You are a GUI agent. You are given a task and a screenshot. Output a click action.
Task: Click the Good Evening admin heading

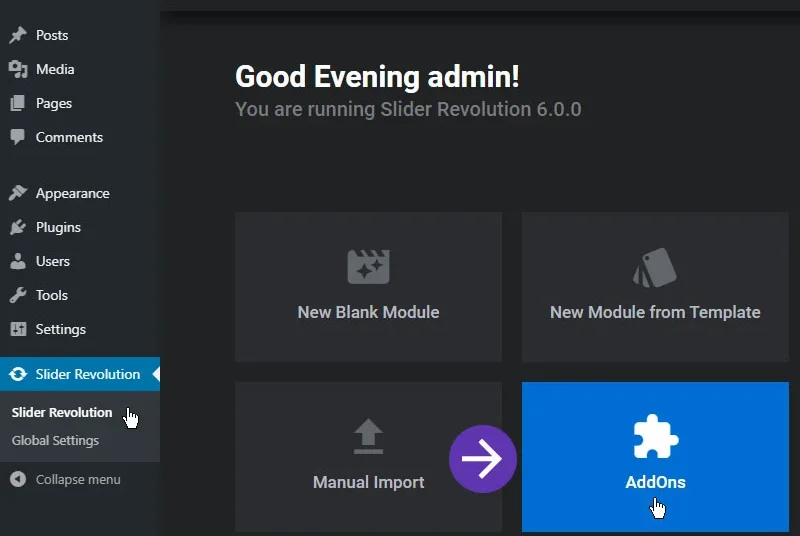[x=378, y=76]
